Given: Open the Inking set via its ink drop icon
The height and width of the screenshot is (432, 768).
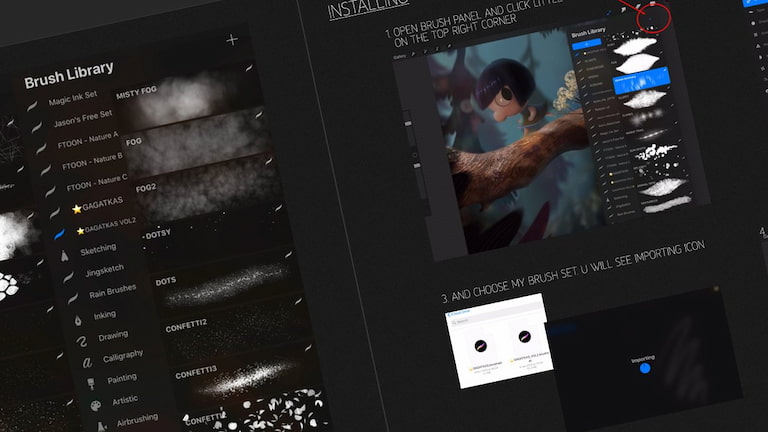Looking at the screenshot, I should 78,320.
